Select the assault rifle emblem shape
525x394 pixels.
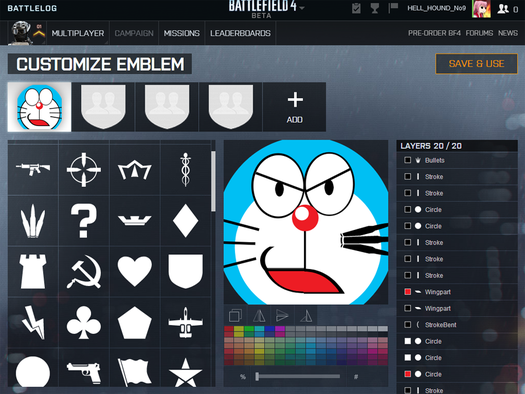33,169
